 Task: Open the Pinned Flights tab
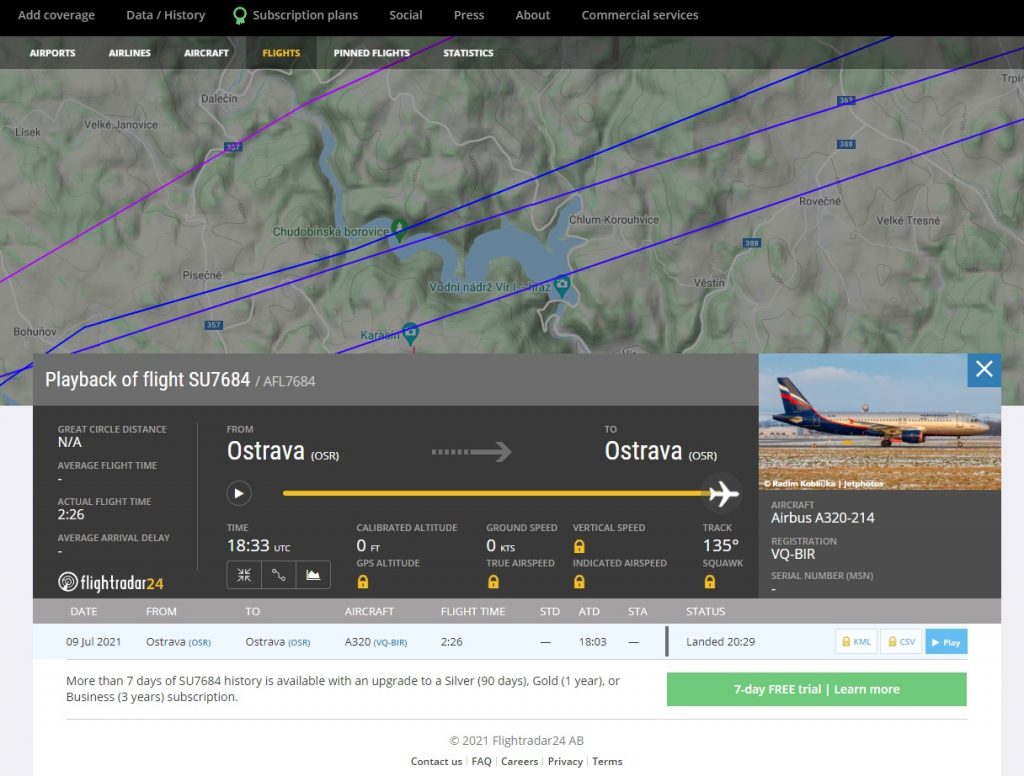[372, 53]
